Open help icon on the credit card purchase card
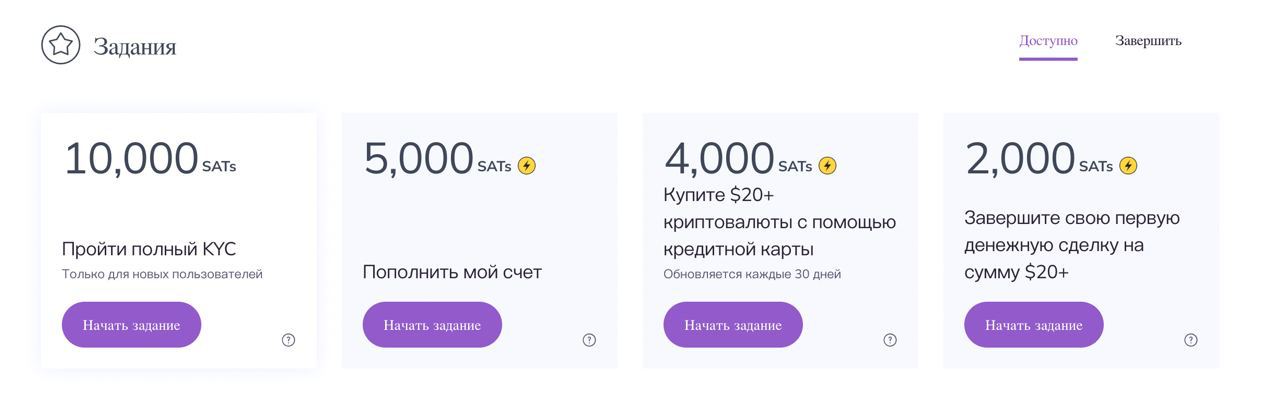Viewport: 1280px width, 400px height. coord(890,340)
